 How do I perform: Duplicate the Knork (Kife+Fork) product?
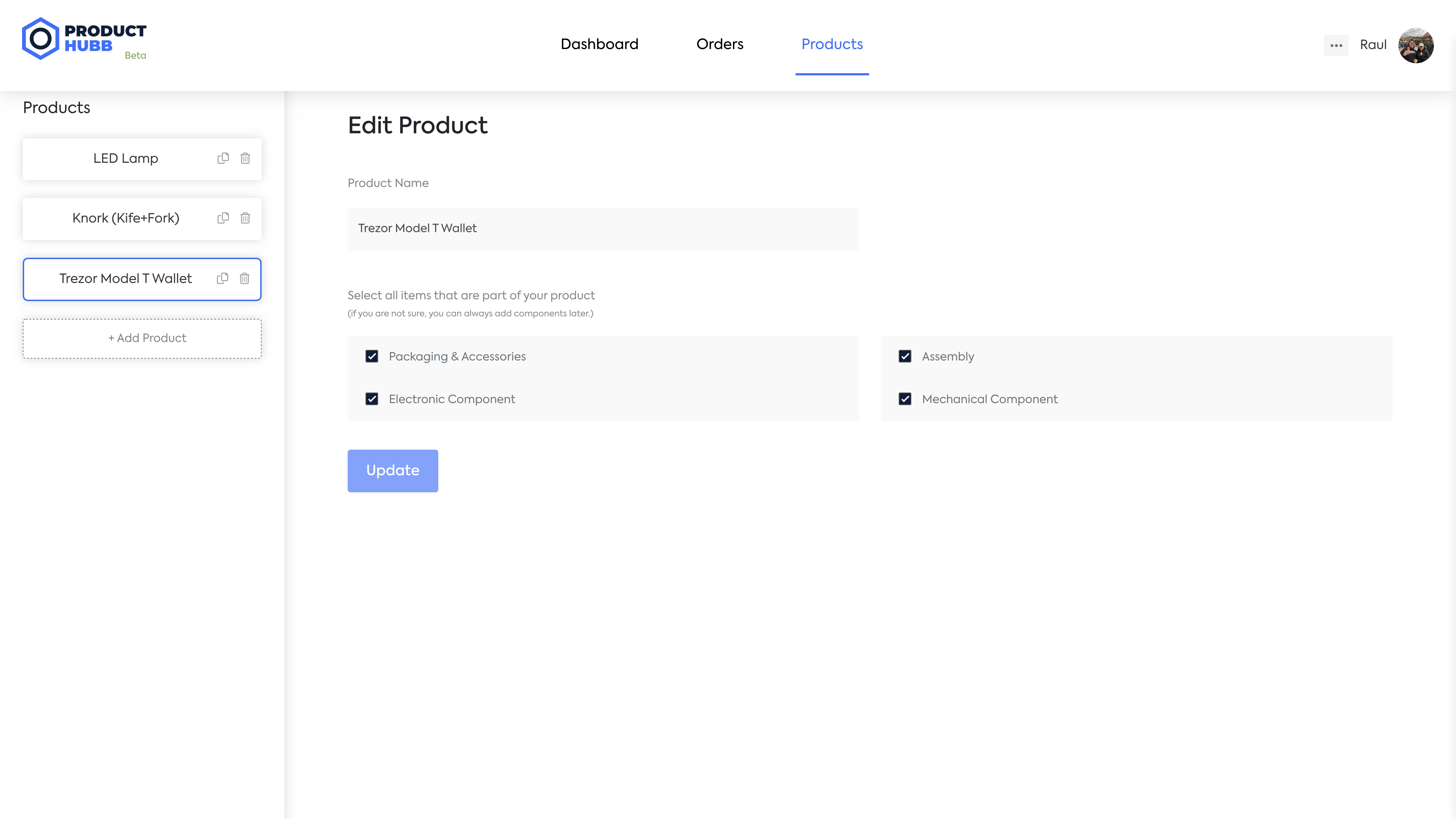223,218
